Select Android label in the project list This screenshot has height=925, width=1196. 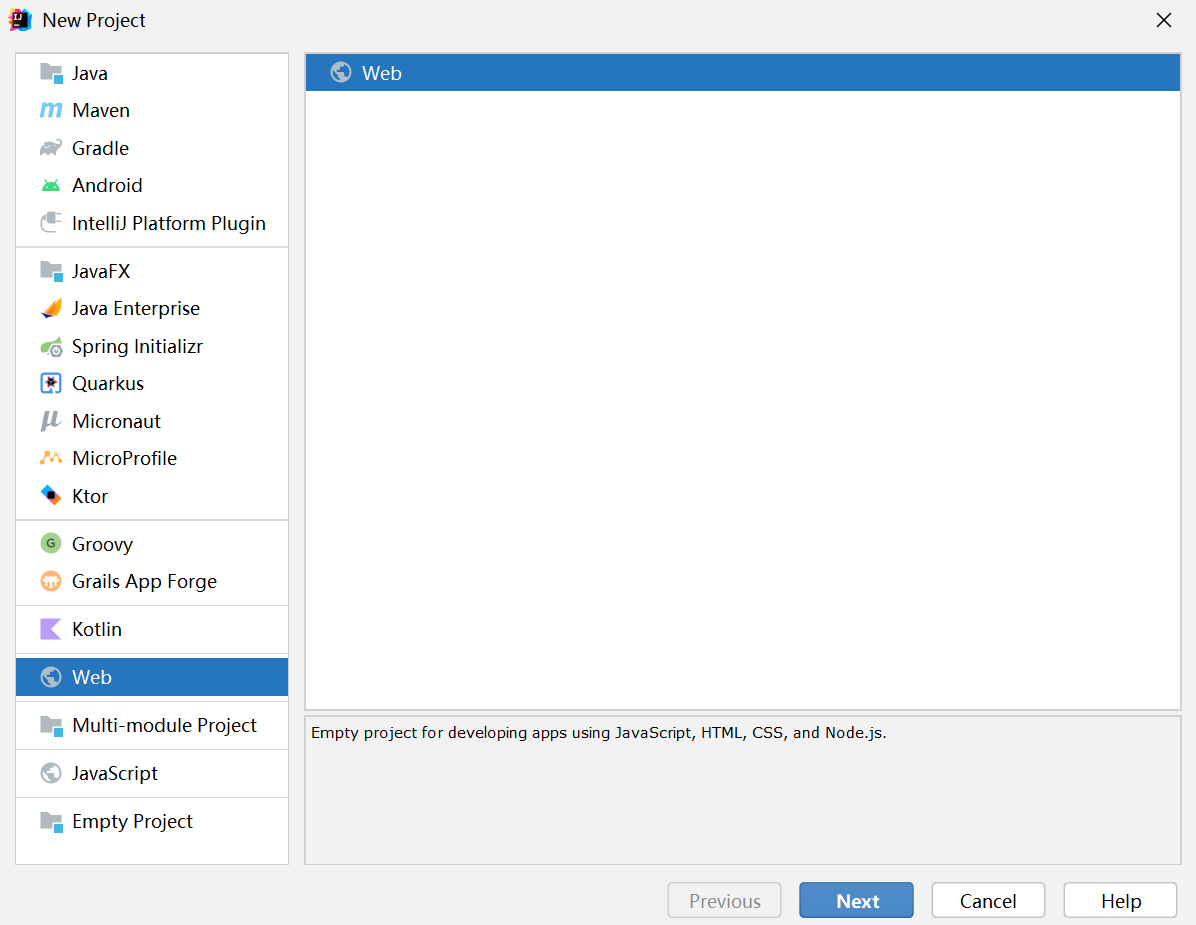tap(108, 185)
